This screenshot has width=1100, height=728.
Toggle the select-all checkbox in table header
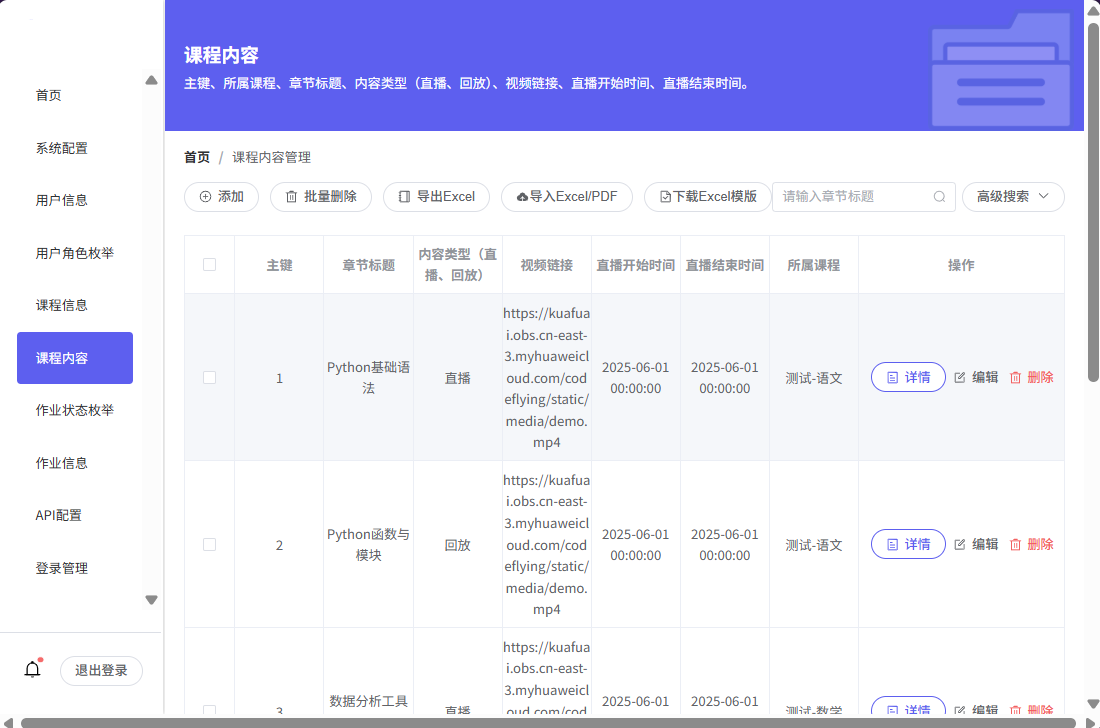tap(209, 265)
